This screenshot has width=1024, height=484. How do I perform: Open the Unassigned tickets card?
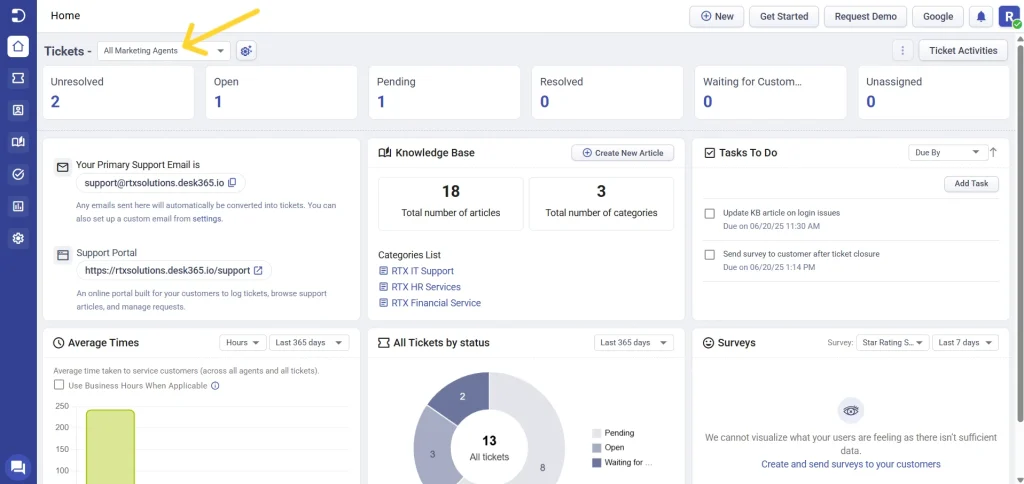[x=934, y=92]
